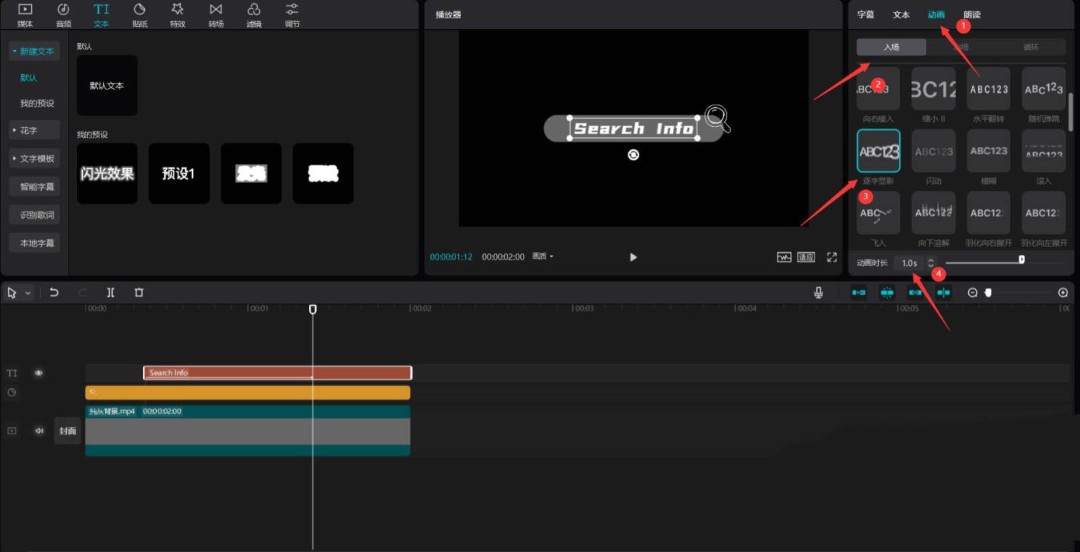Image resolution: width=1080 pixels, height=552 pixels.
Task: Open the 音频 audio panel icon
Action: [x=63, y=14]
